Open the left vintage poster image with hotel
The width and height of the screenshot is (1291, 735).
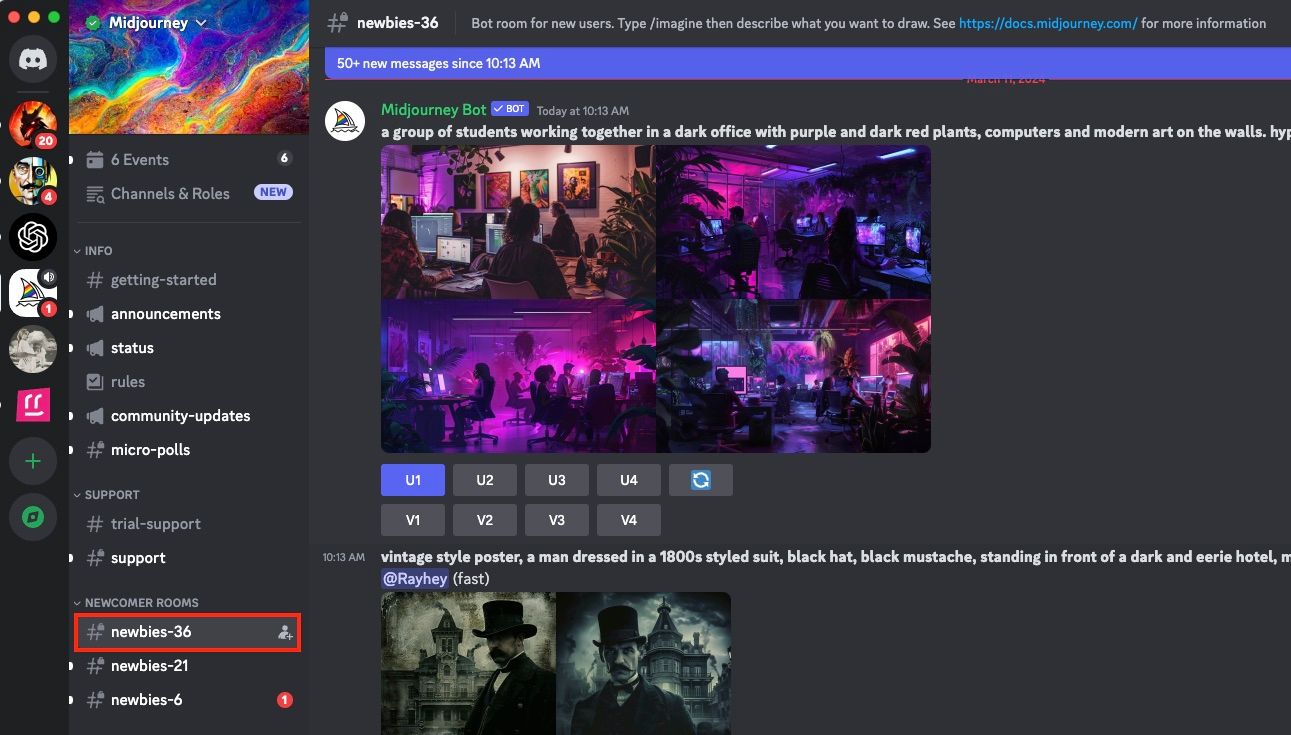468,663
